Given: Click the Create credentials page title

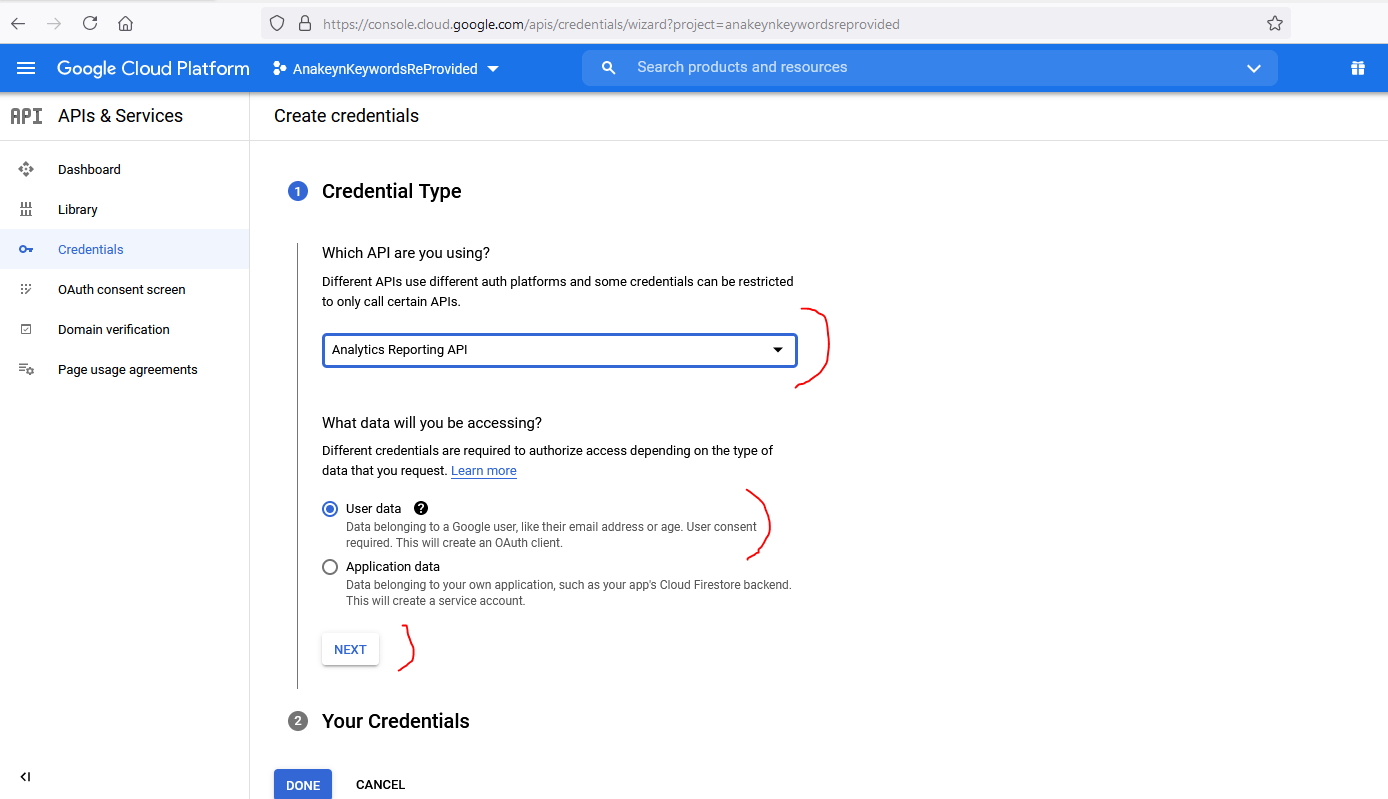Looking at the screenshot, I should pos(346,116).
